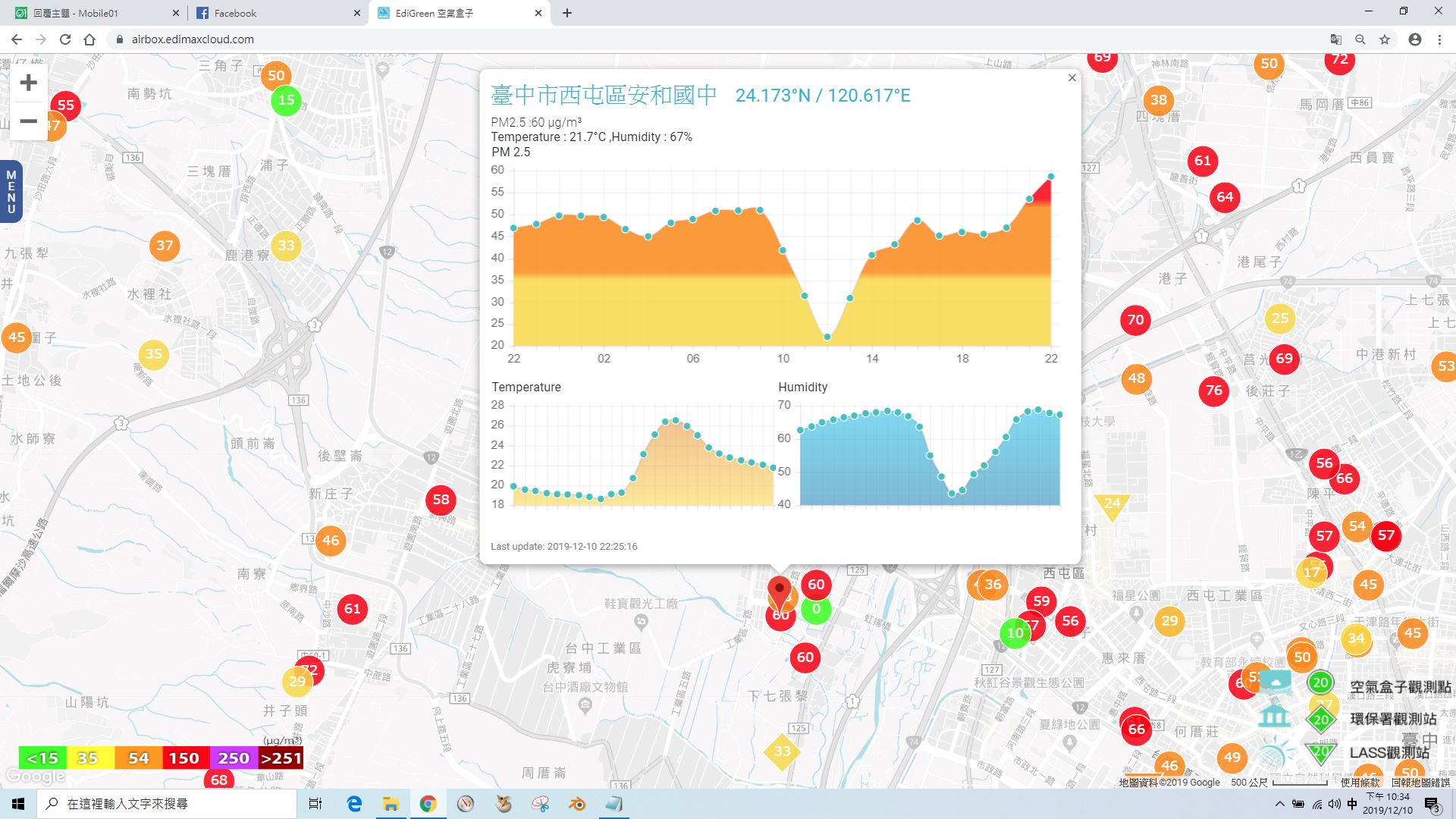Select the red 76 marker near 後莊子

(x=1214, y=391)
